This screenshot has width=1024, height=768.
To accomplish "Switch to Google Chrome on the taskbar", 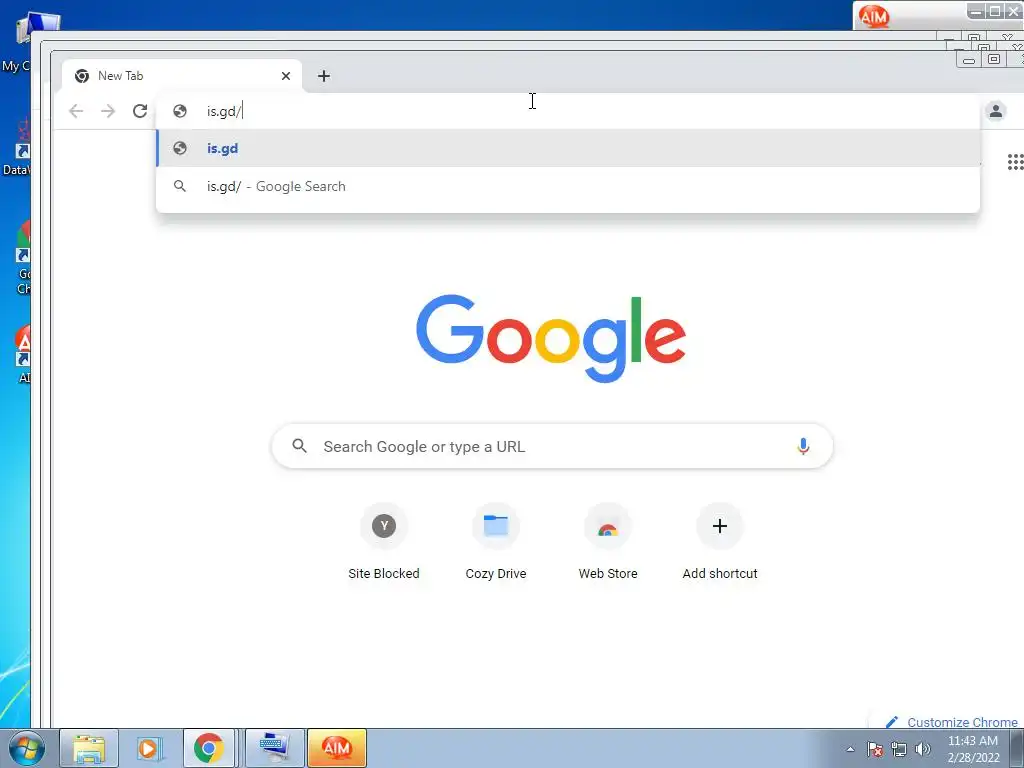I will pos(208,748).
